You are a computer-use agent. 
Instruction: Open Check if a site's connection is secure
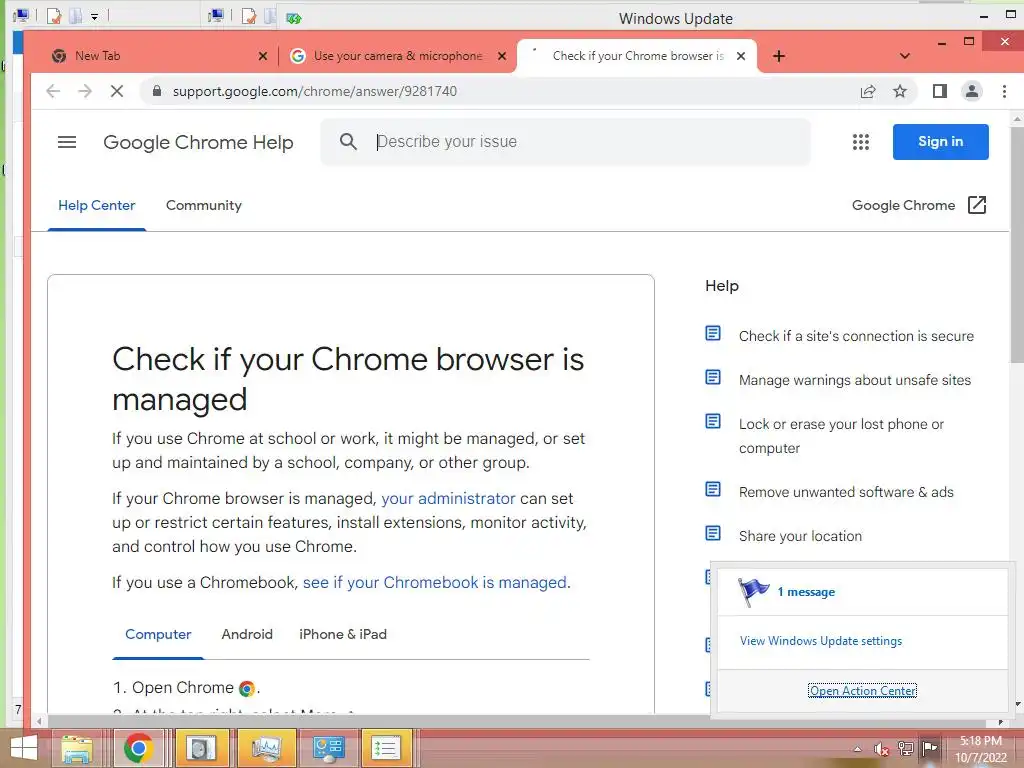point(856,336)
